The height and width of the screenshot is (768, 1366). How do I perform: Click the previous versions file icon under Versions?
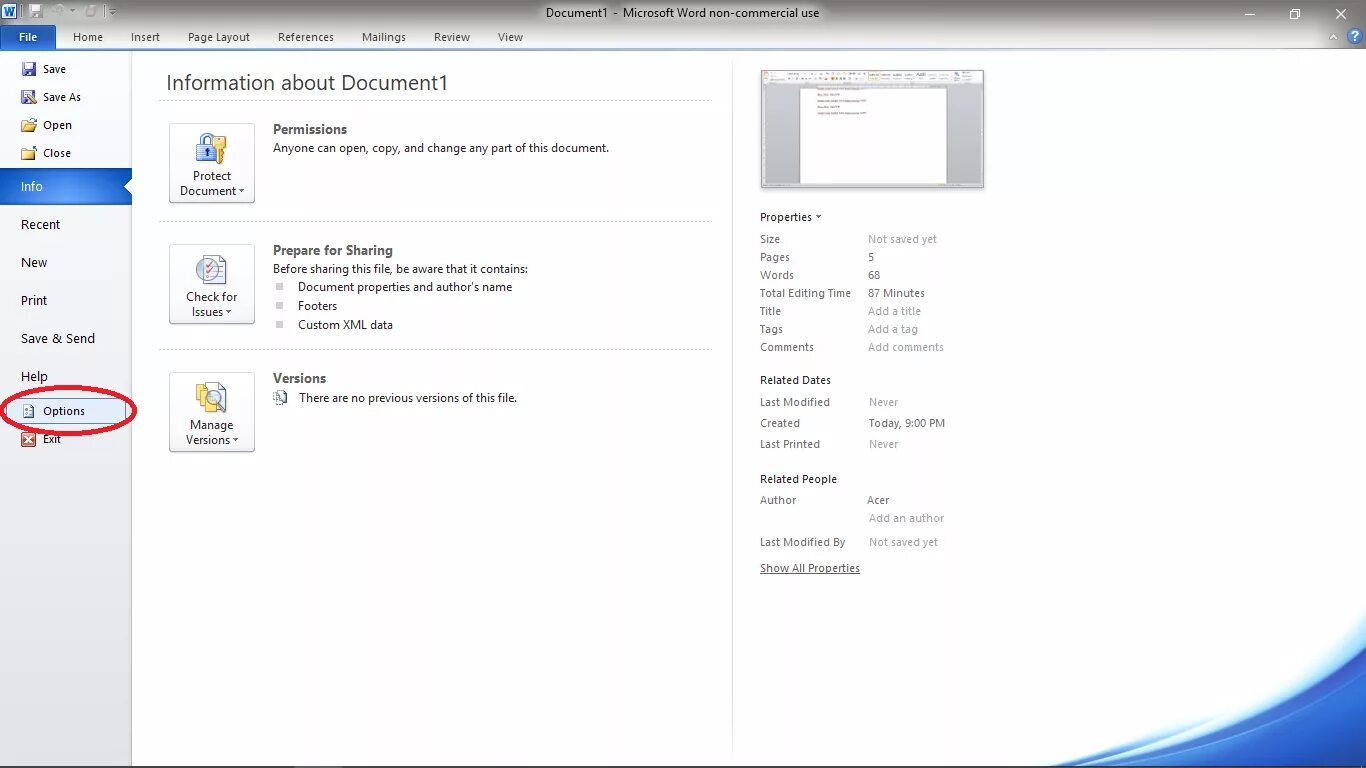pos(282,398)
